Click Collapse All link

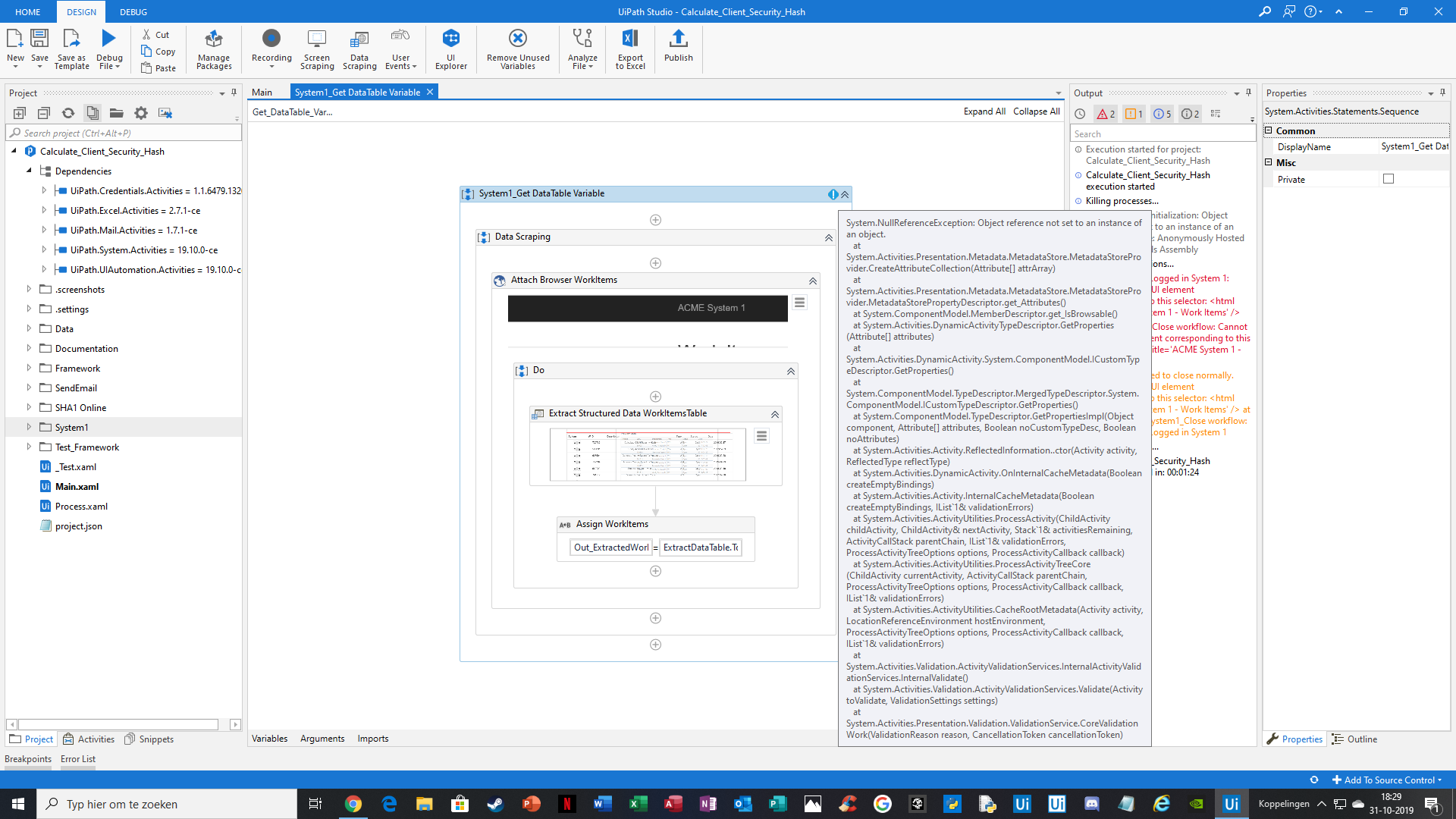pos(1036,111)
